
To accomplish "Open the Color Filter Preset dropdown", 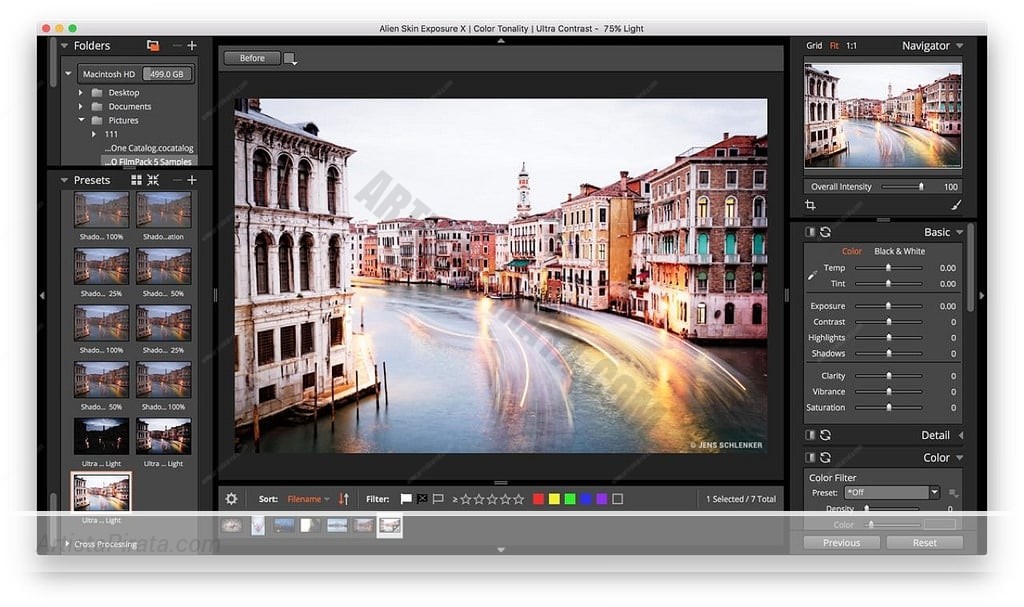I will click(x=892, y=492).
